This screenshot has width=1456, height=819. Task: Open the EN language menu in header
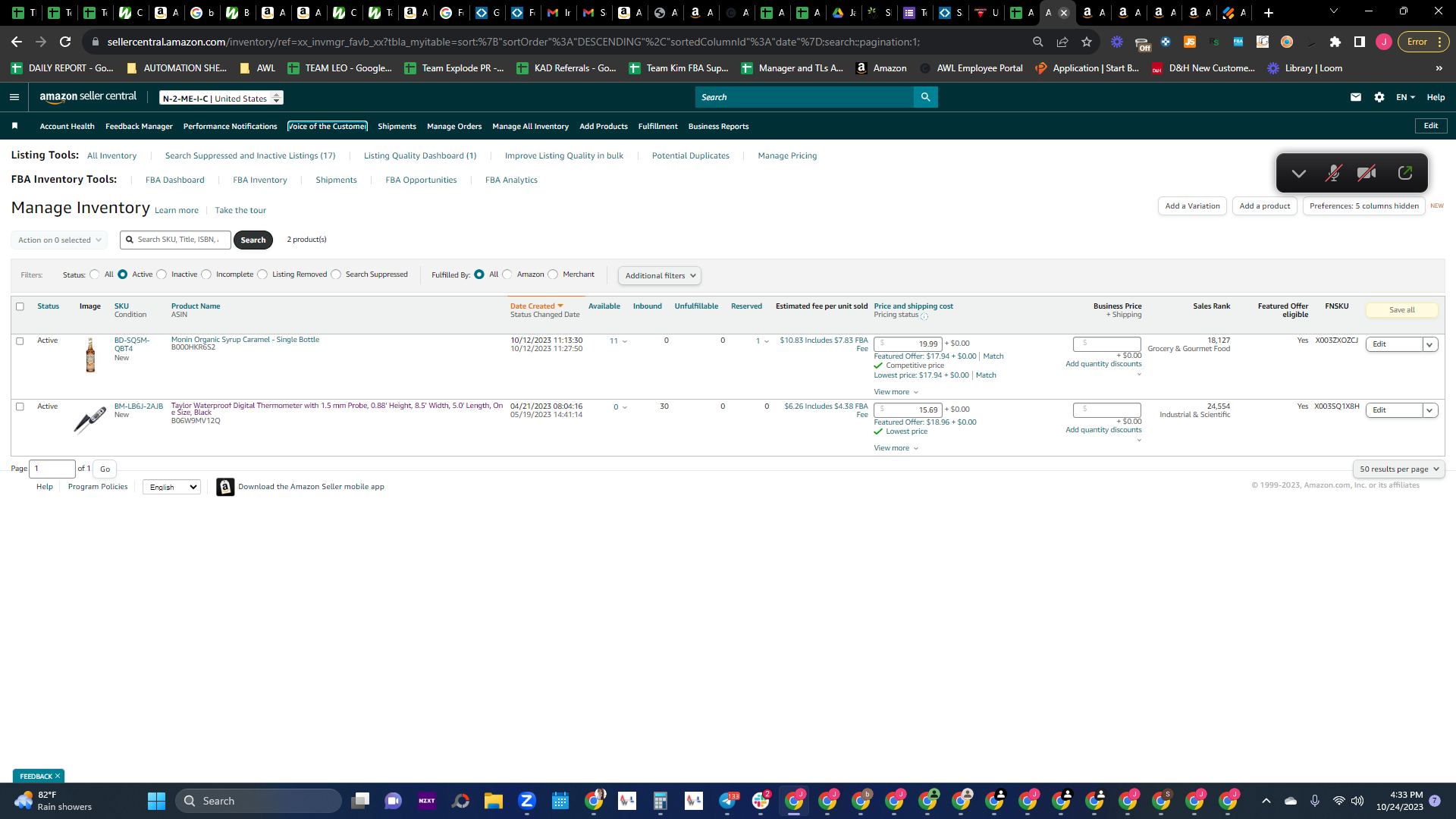pos(1405,97)
